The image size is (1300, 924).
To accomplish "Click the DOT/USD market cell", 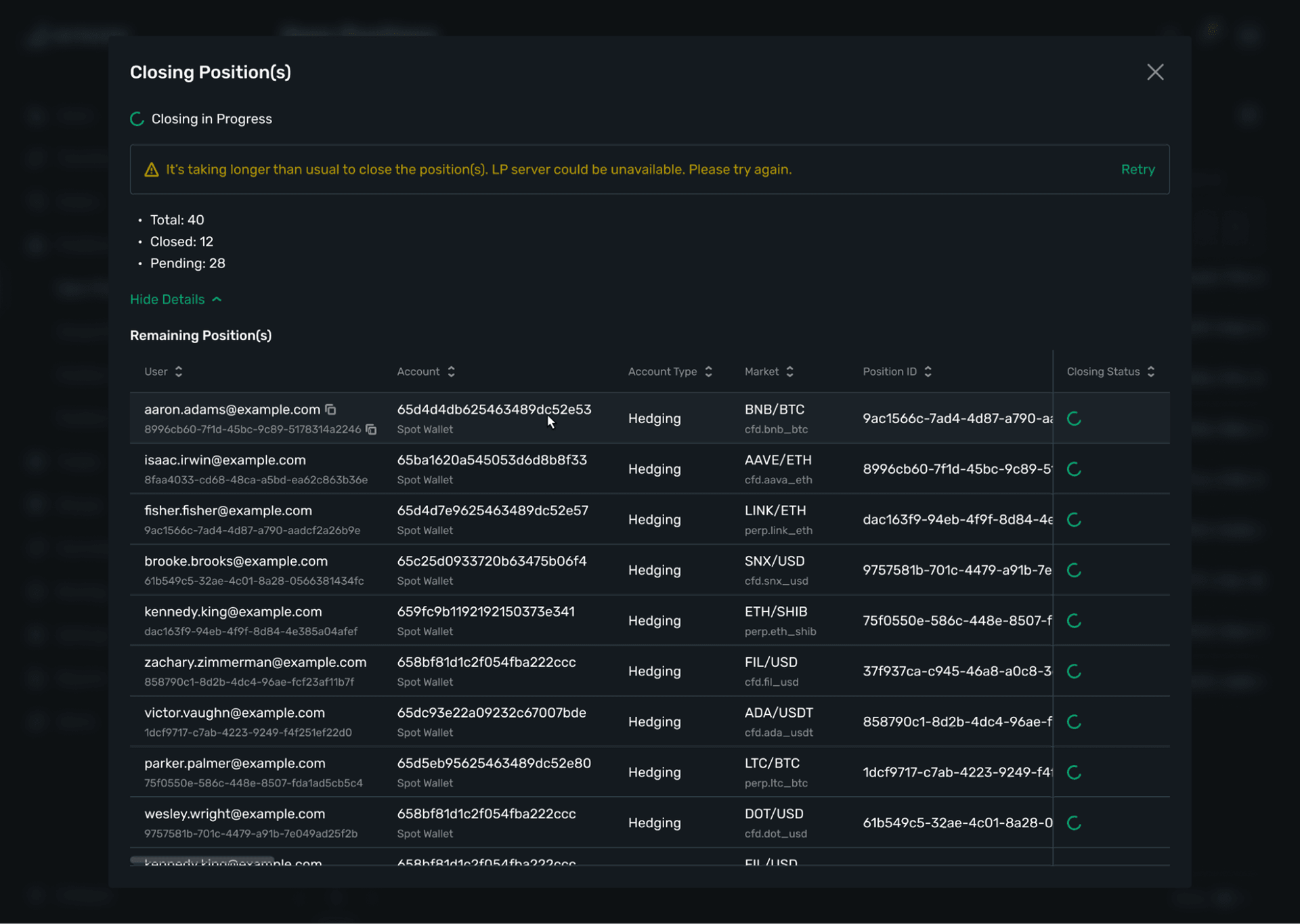I will tap(776, 823).
